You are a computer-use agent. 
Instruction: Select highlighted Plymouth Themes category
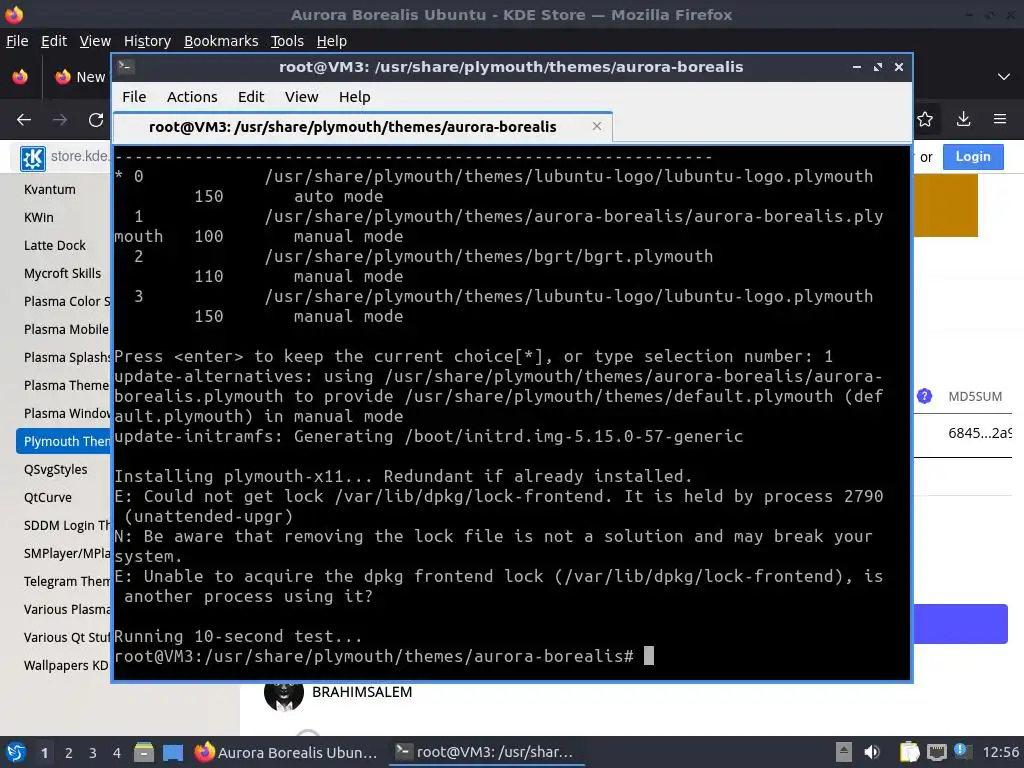64,441
